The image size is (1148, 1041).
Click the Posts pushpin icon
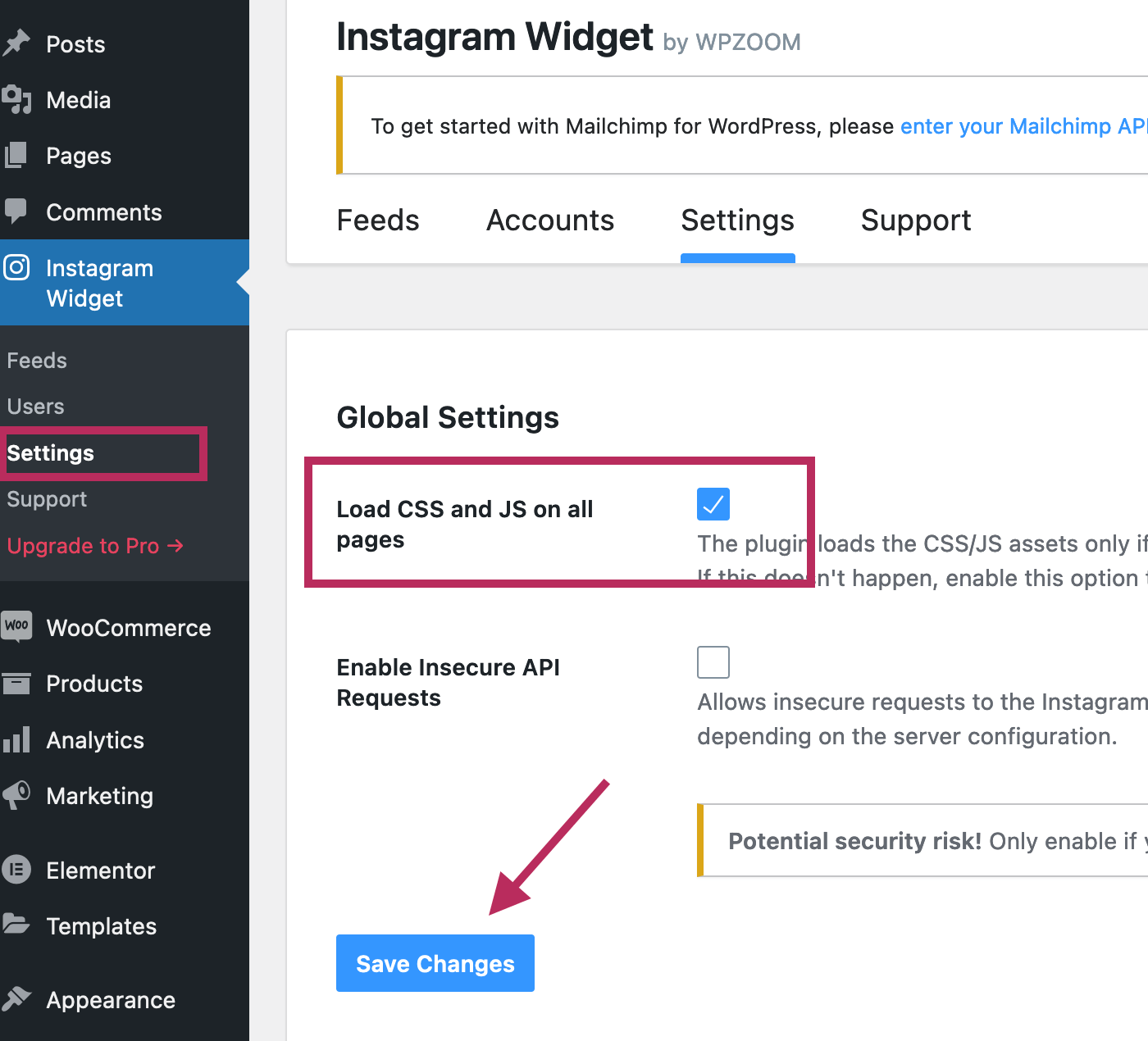coord(16,43)
